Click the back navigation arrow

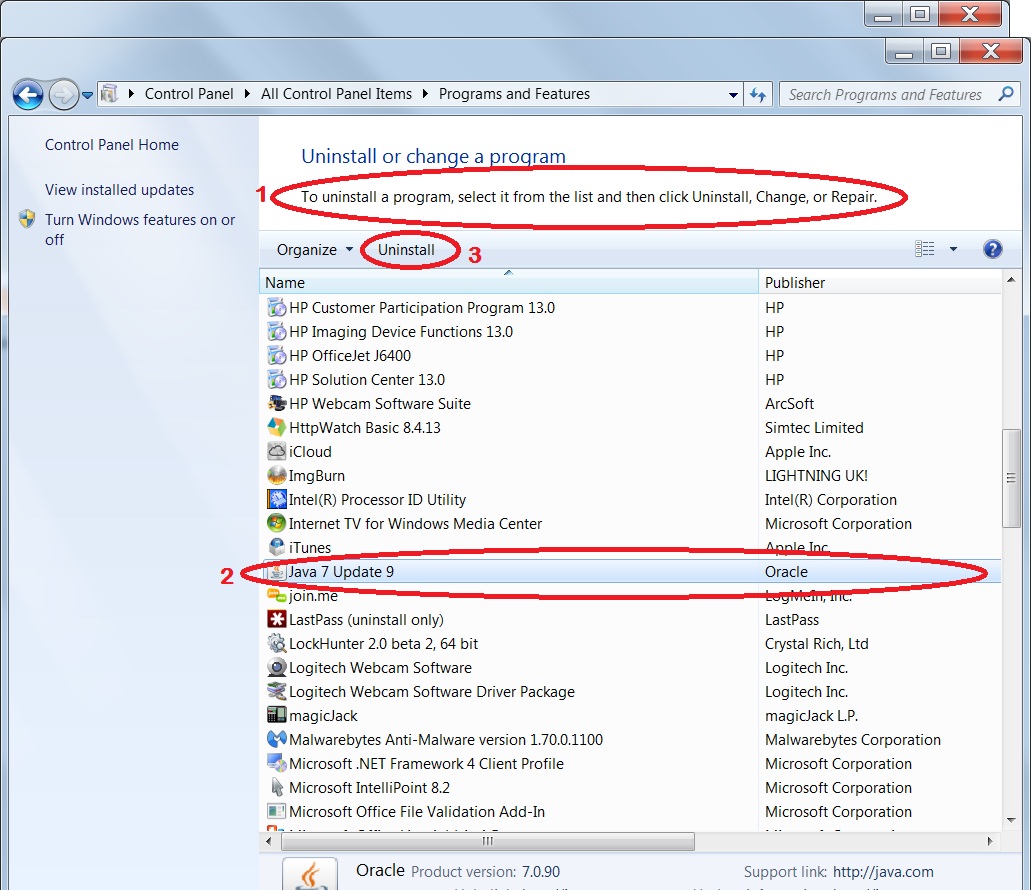(29, 93)
